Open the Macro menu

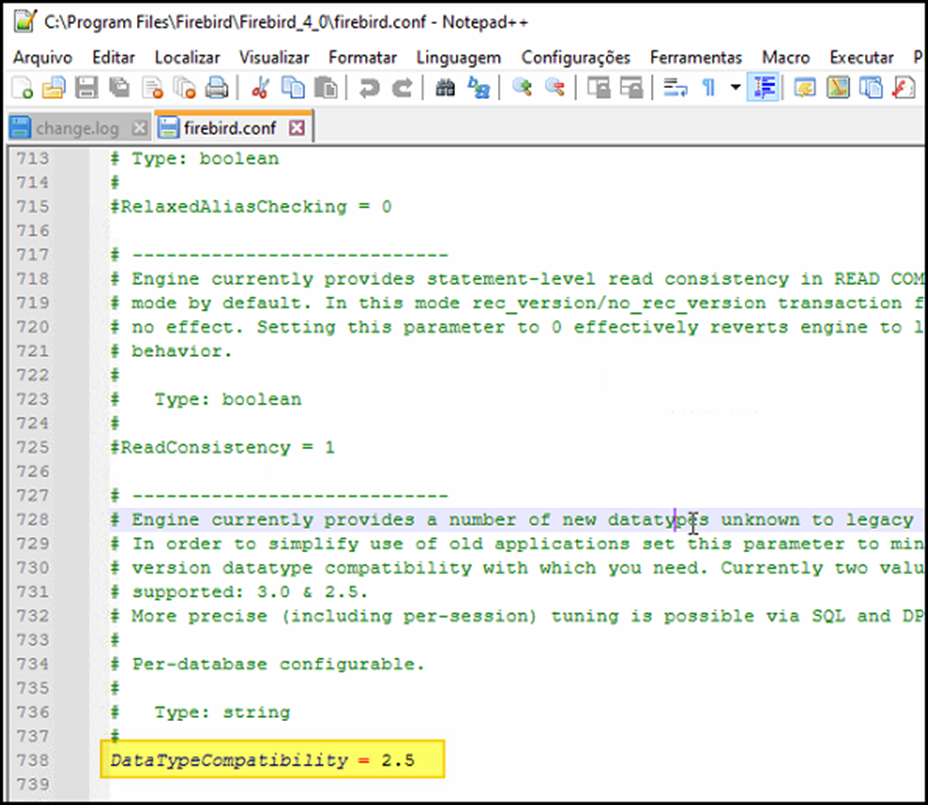[x=785, y=57]
